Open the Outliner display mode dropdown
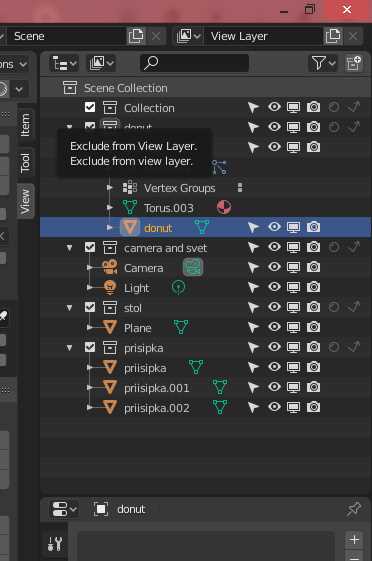This screenshot has width=372, height=561. point(101,64)
